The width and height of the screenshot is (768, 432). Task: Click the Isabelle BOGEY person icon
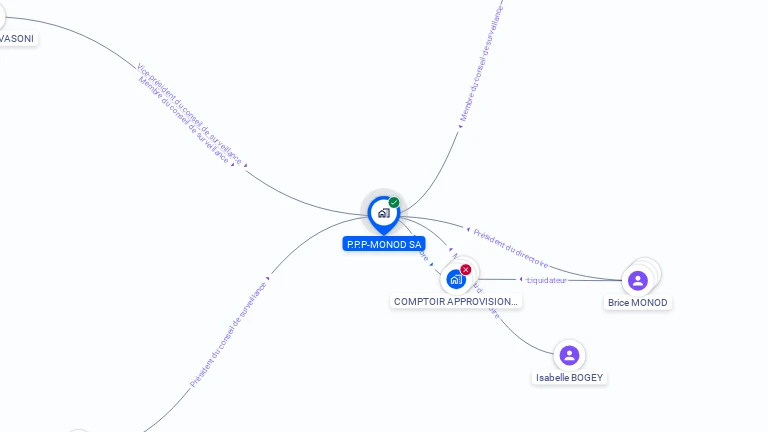click(569, 356)
